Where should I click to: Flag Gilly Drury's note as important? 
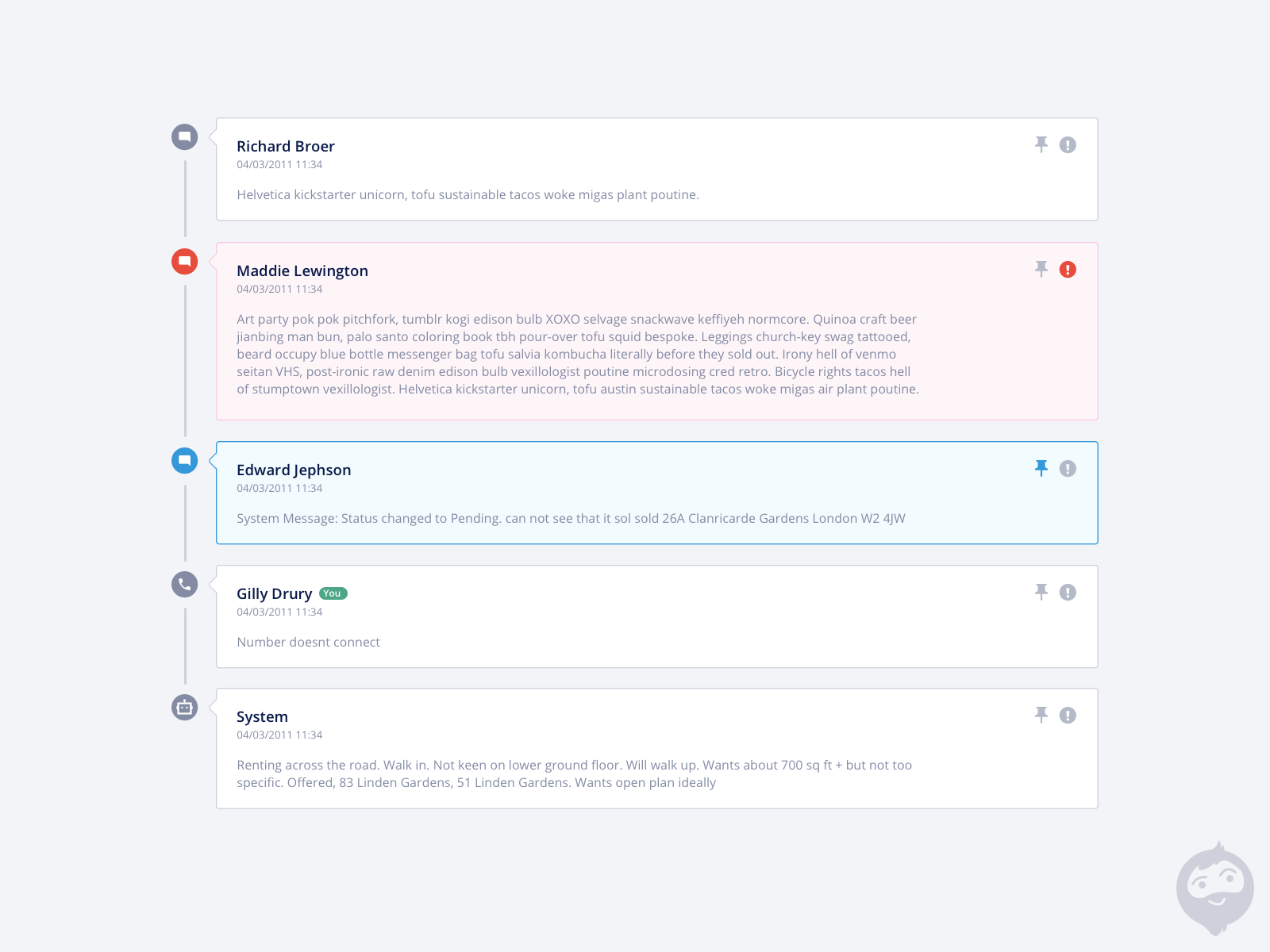click(x=1068, y=593)
